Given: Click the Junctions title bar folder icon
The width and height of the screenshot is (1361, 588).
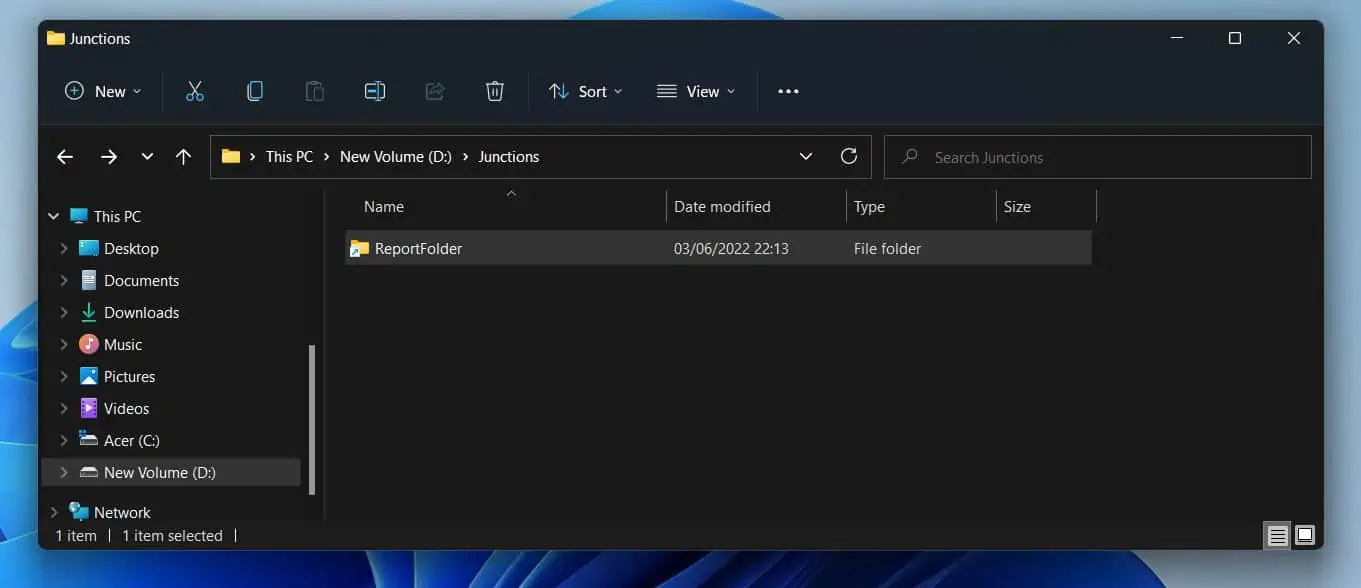Looking at the screenshot, I should pos(56,38).
